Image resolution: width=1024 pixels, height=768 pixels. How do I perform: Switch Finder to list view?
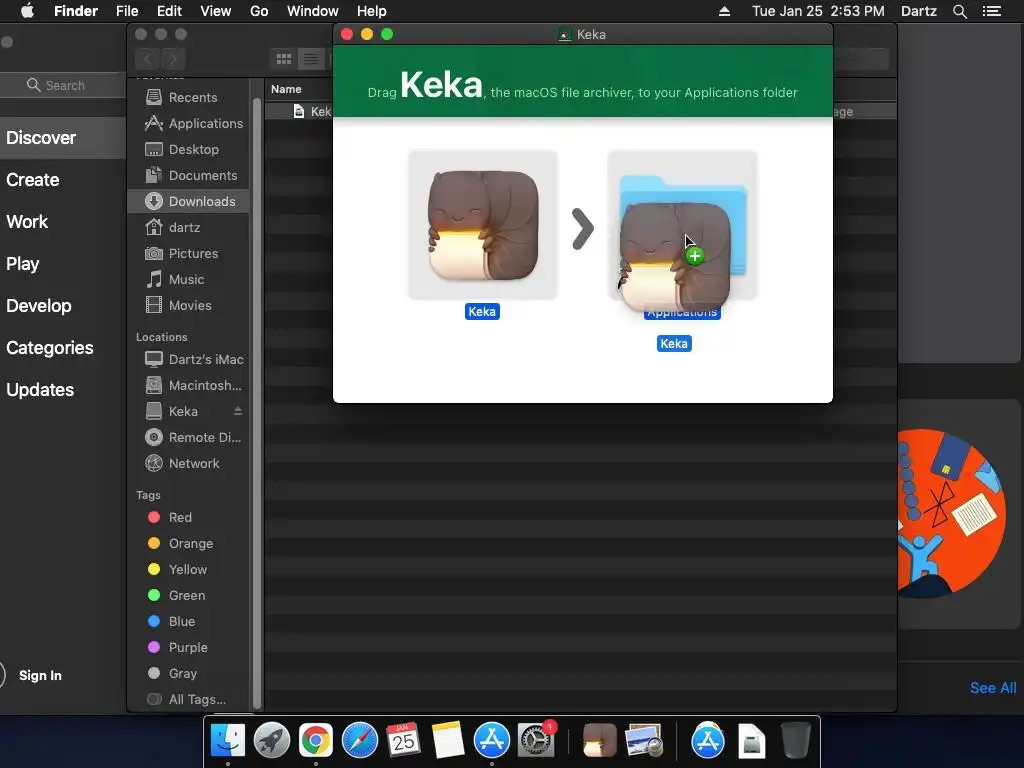pyautogui.click(x=312, y=59)
